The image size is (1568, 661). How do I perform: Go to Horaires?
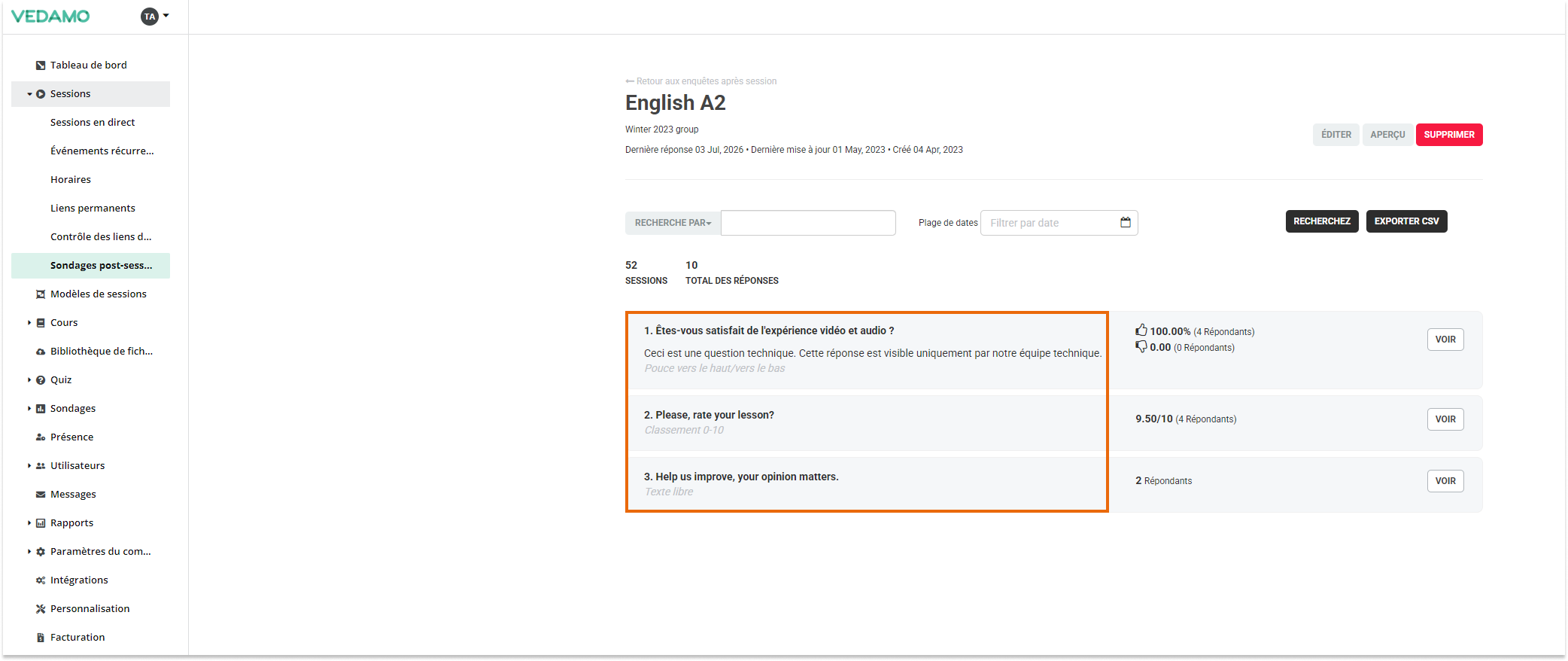click(71, 180)
